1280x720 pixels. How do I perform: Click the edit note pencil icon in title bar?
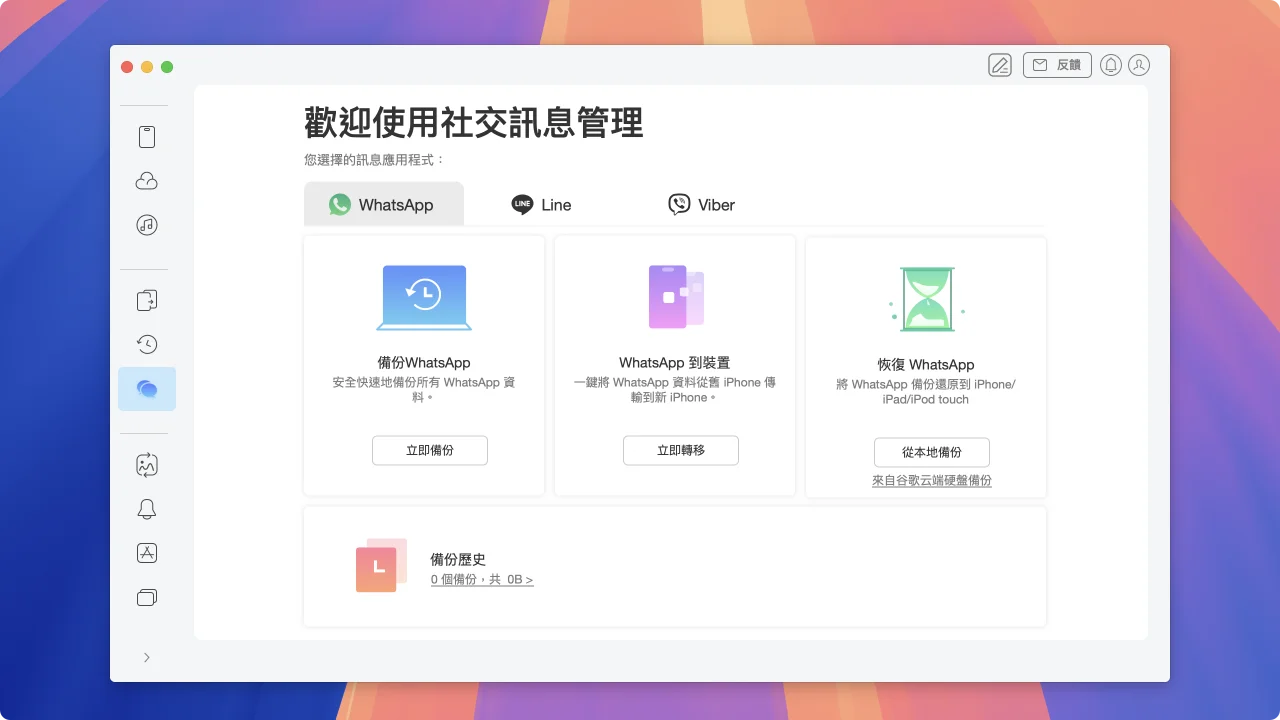1000,65
